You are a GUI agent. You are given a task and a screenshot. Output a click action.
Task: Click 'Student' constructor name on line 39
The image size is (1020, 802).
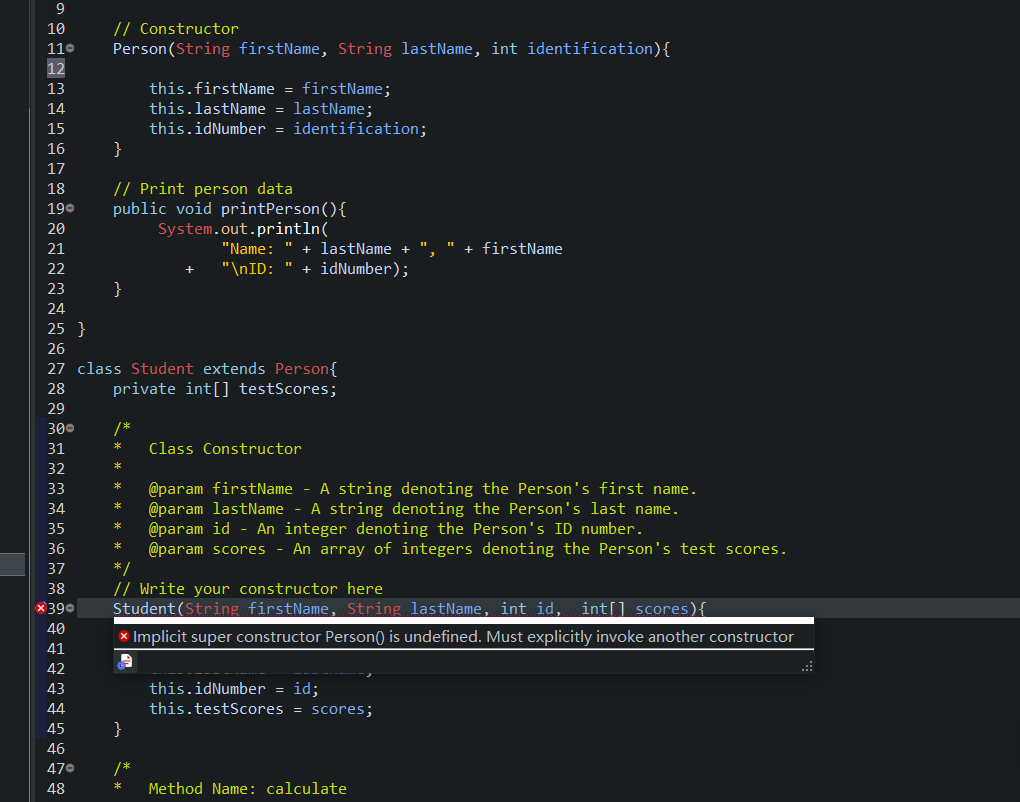(x=144, y=609)
